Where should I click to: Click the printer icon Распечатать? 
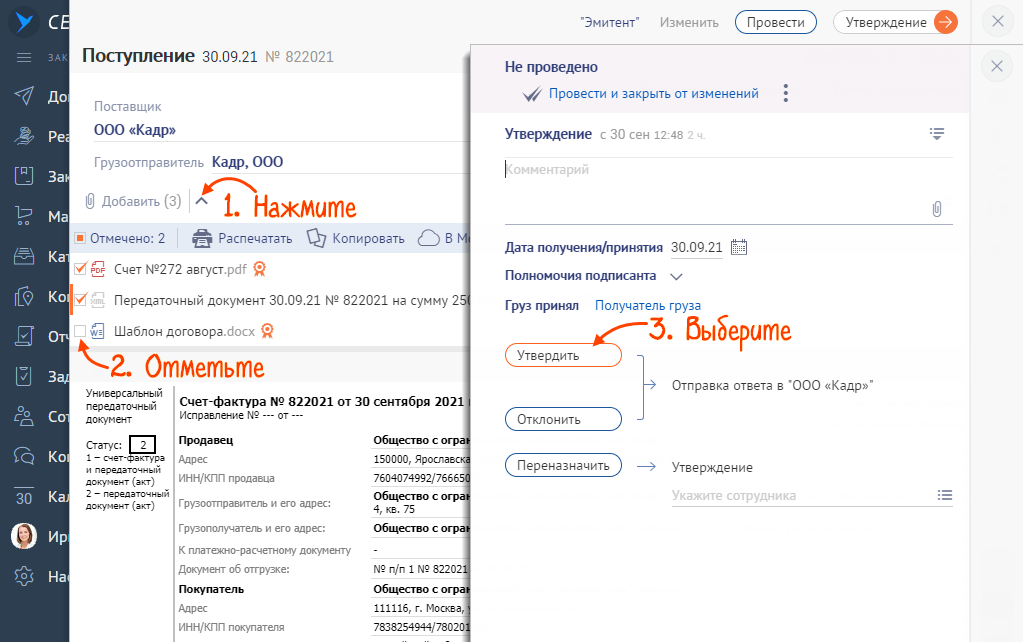[x=203, y=238]
